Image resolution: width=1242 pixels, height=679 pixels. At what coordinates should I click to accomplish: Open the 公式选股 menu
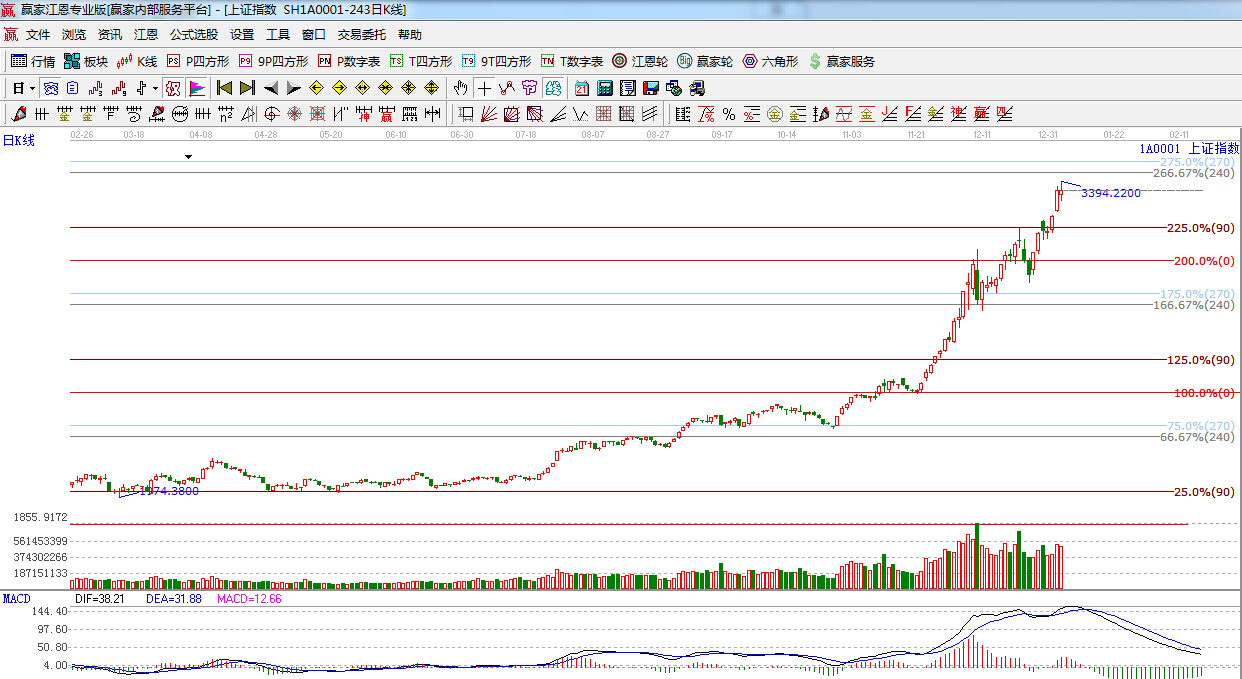click(x=193, y=35)
